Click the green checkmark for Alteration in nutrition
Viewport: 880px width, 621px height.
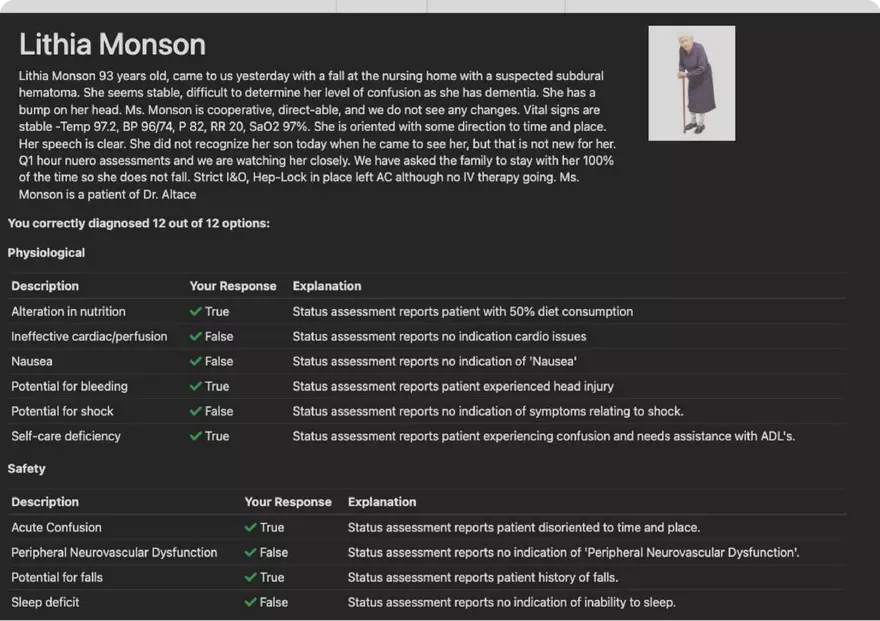pos(196,312)
